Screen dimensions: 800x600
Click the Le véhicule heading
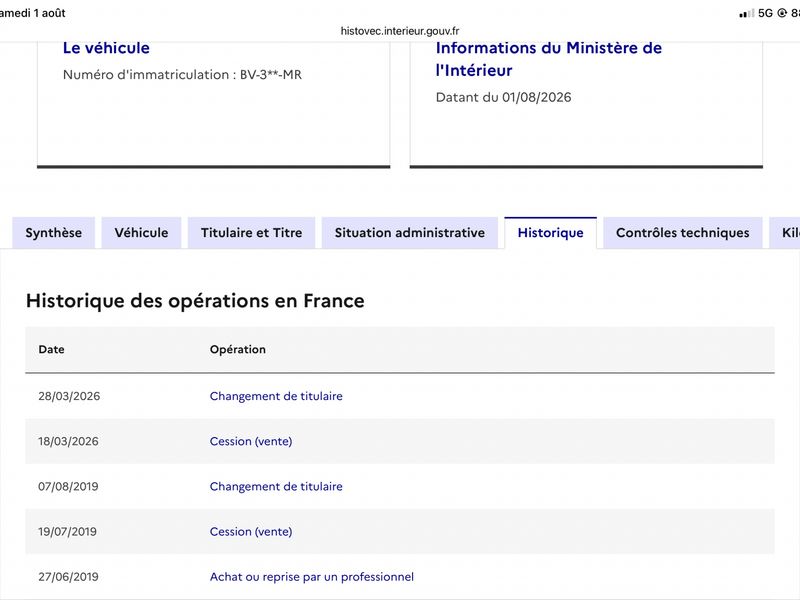tap(106, 48)
